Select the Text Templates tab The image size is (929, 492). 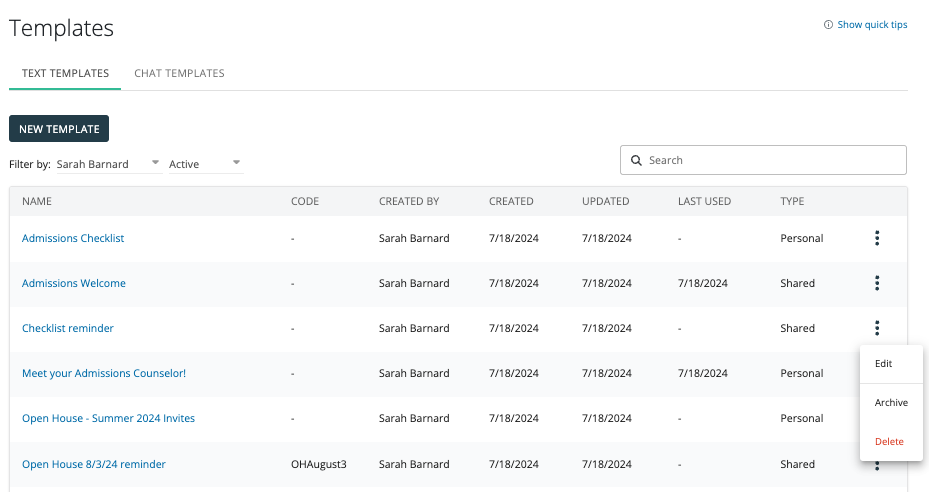65,73
